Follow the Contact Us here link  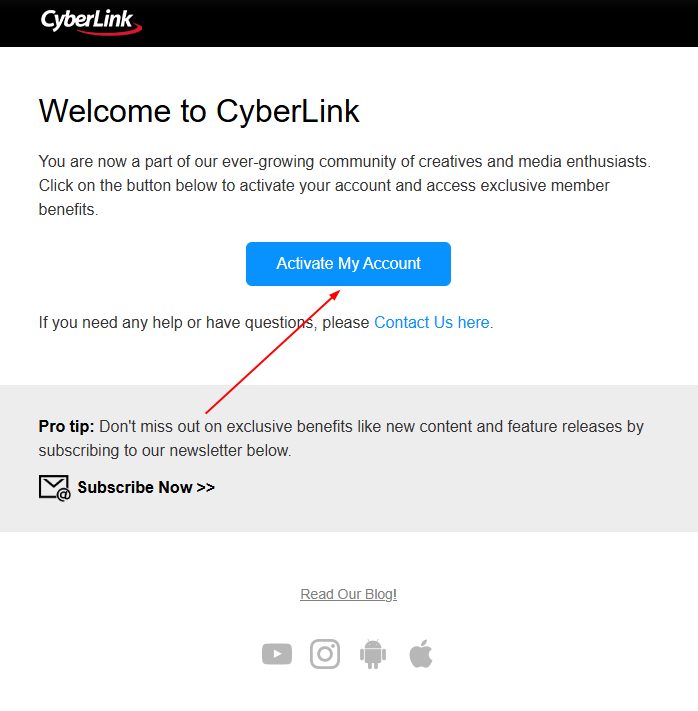pos(431,322)
